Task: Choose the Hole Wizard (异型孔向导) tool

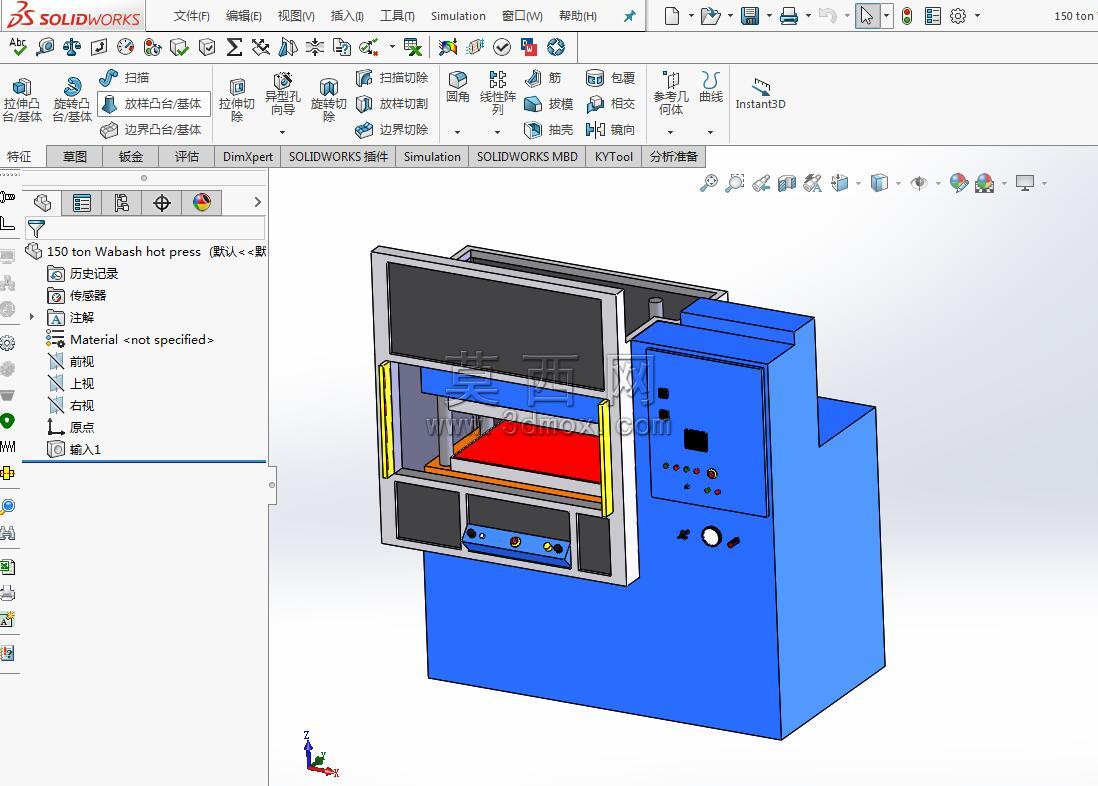Action: 282,93
